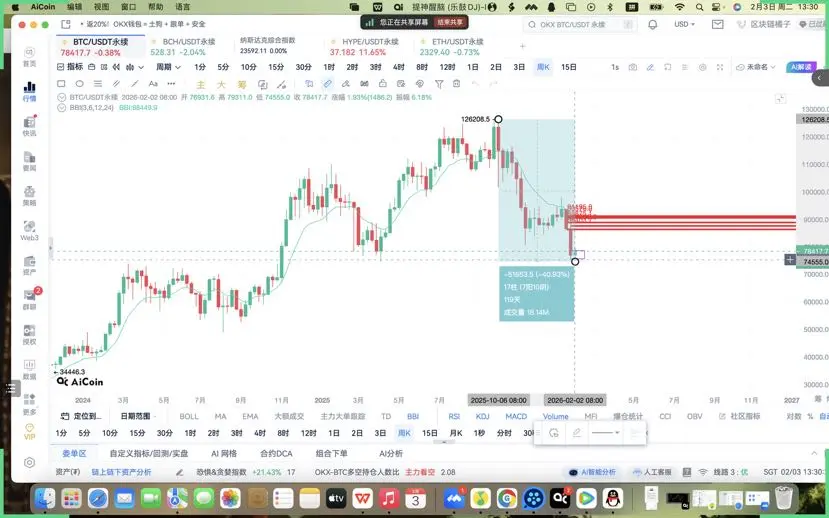Open the 未命名 layout dropdown
The width and height of the screenshot is (829, 518).
coord(756,67)
